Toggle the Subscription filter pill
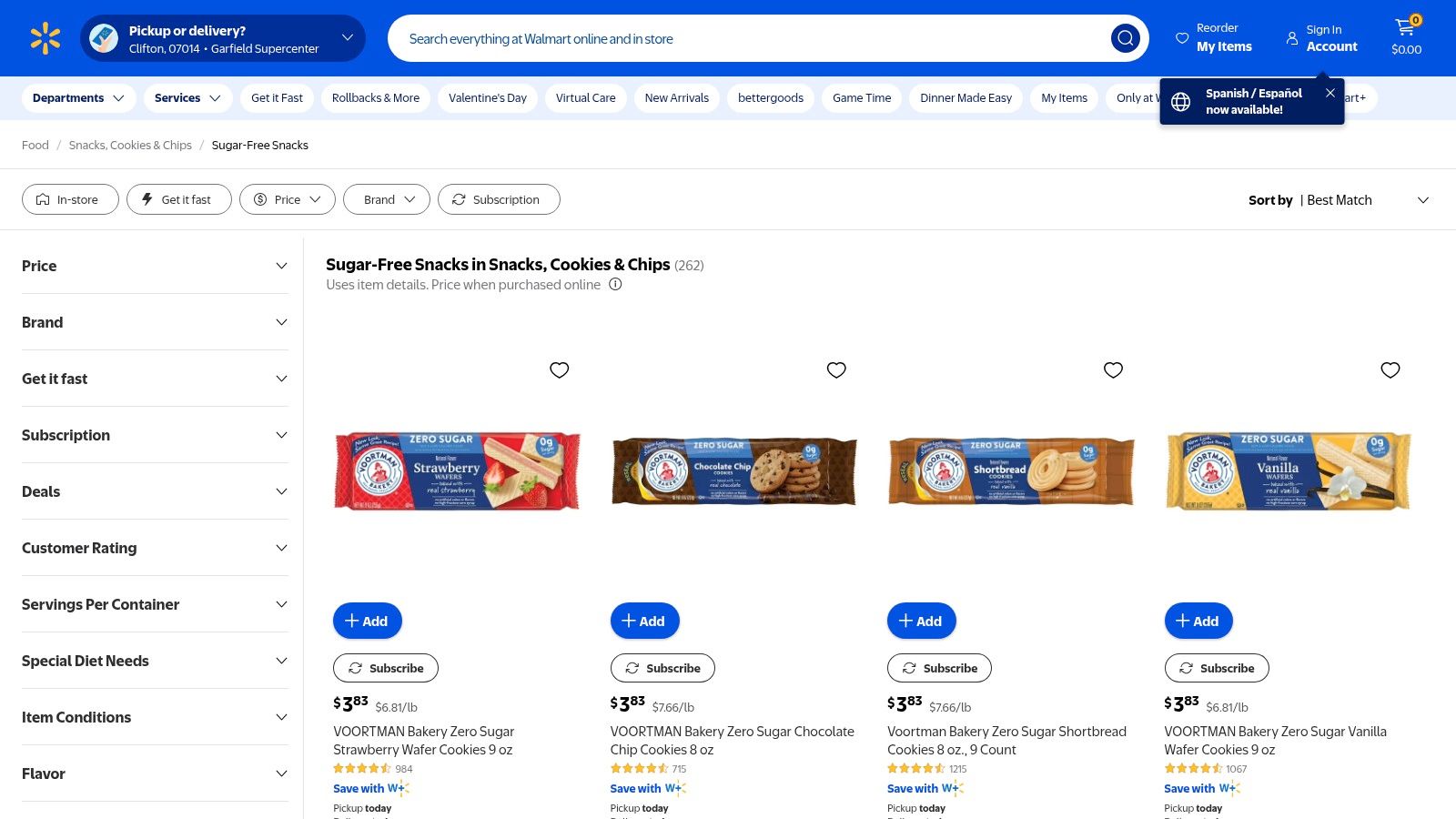This screenshot has width=1456, height=819. (x=499, y=199)
